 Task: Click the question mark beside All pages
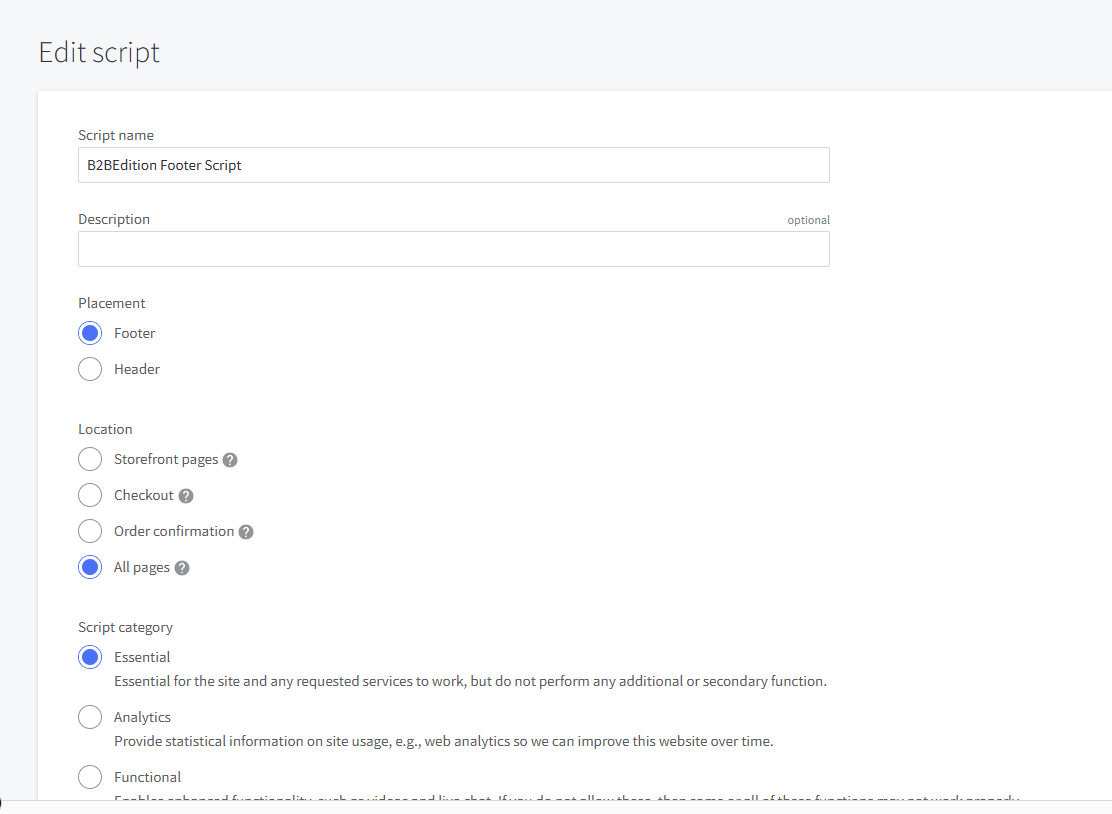[x=182, y=568]
